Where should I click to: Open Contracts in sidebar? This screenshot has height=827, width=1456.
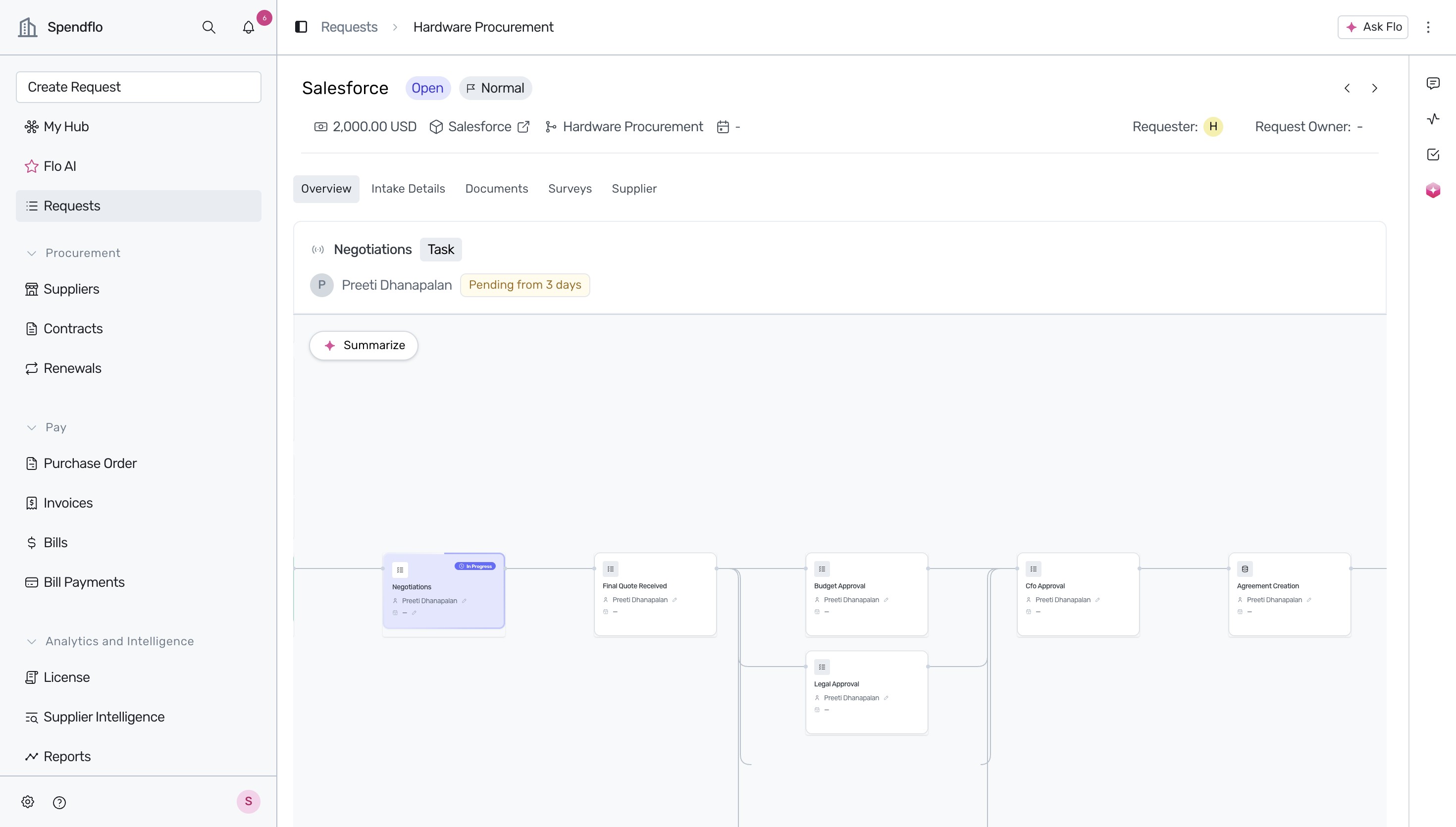click(139, 329)
